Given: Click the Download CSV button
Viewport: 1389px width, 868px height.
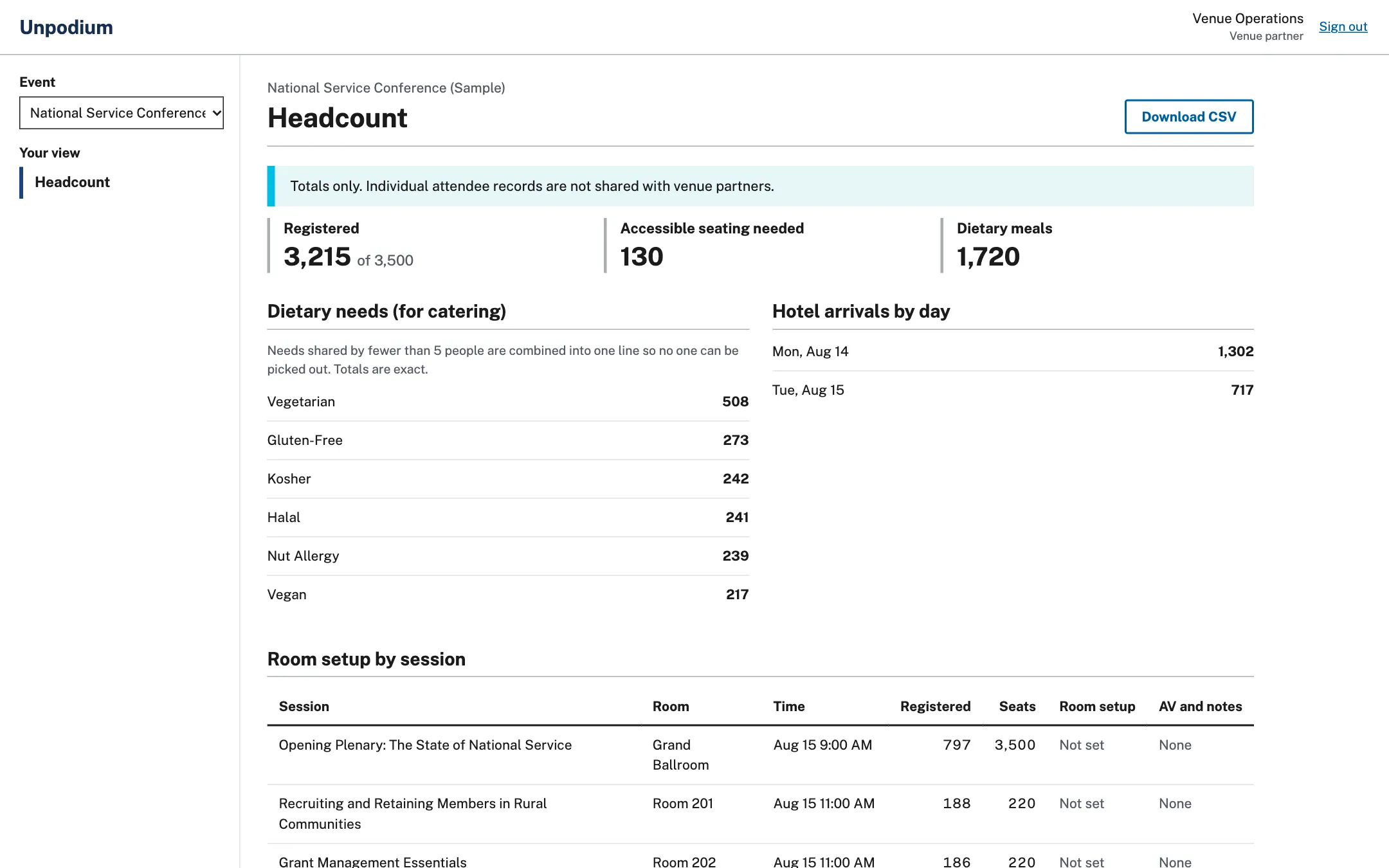Looking at the screenshot, I should pyautogui.click(x=1189, y=116).
